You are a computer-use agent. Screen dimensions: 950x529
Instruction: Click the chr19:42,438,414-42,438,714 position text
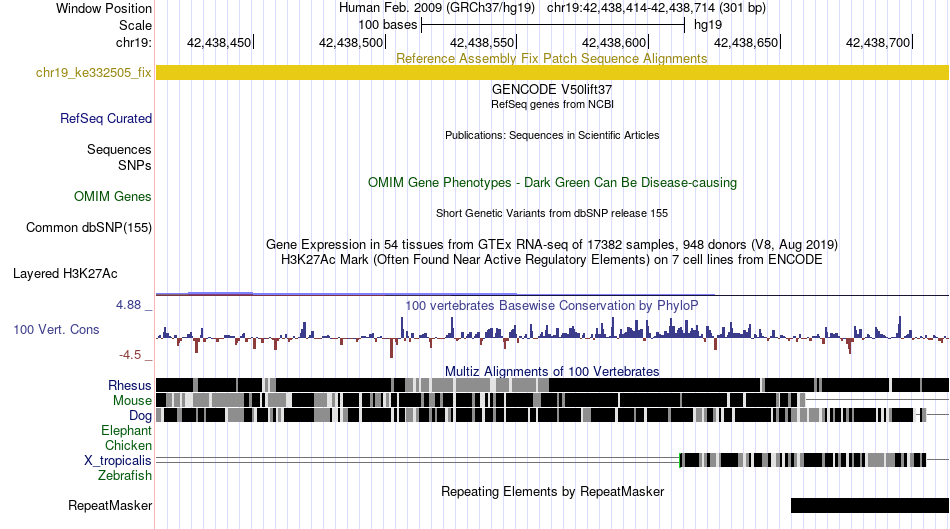point(656,8)
